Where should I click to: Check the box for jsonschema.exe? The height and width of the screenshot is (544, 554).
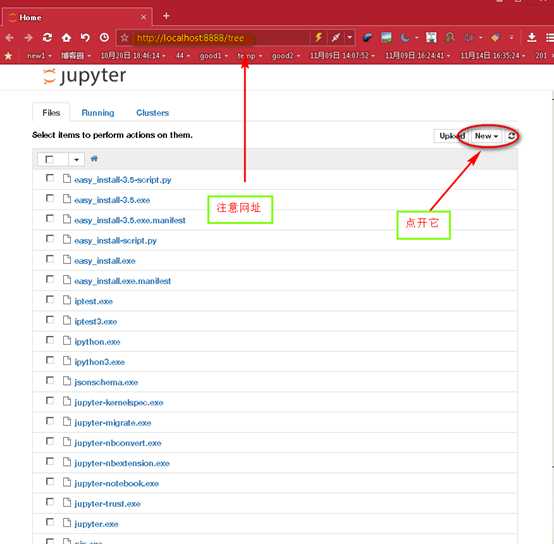50,380
